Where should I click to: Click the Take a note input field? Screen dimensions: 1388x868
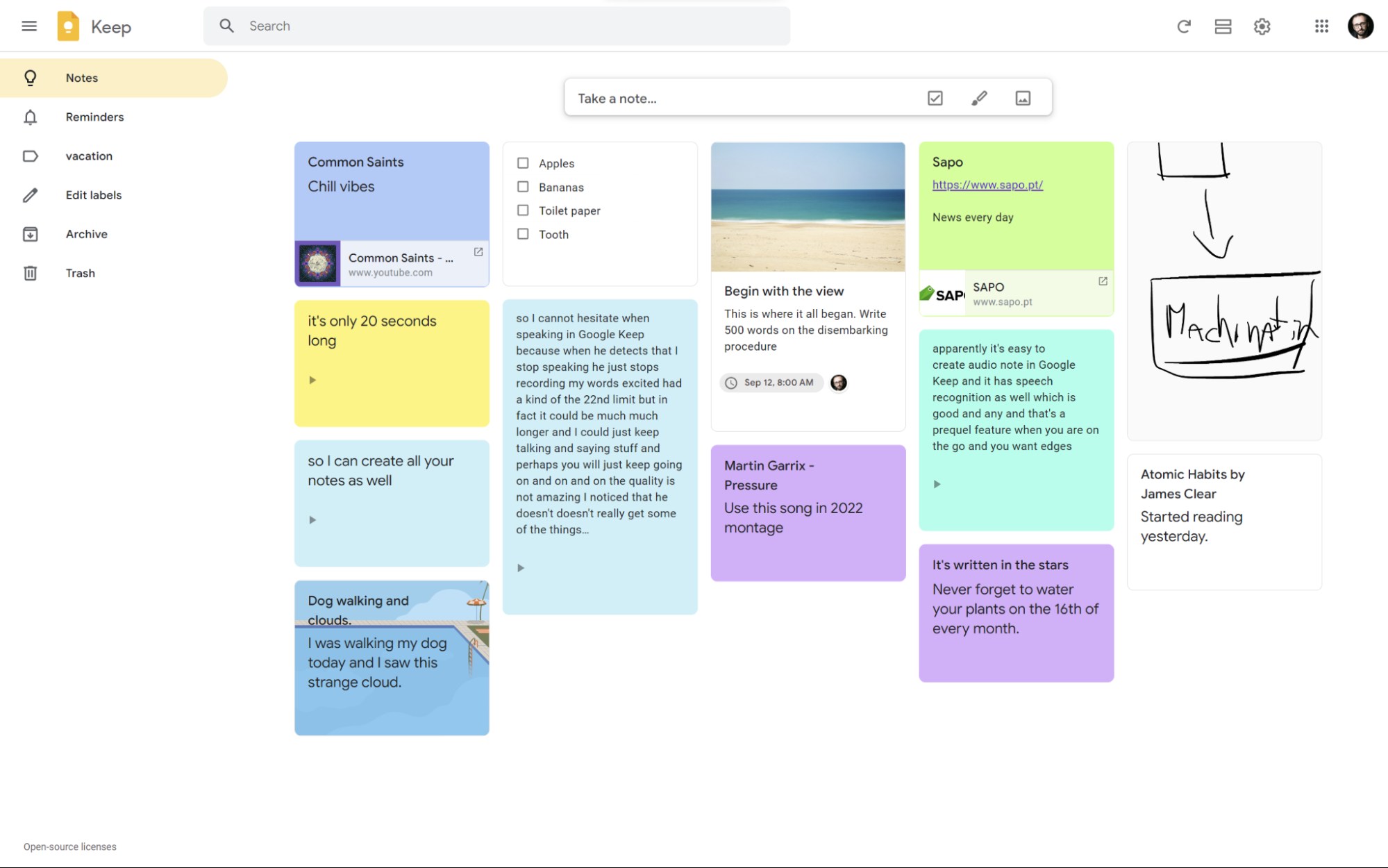tap(745, 98)
